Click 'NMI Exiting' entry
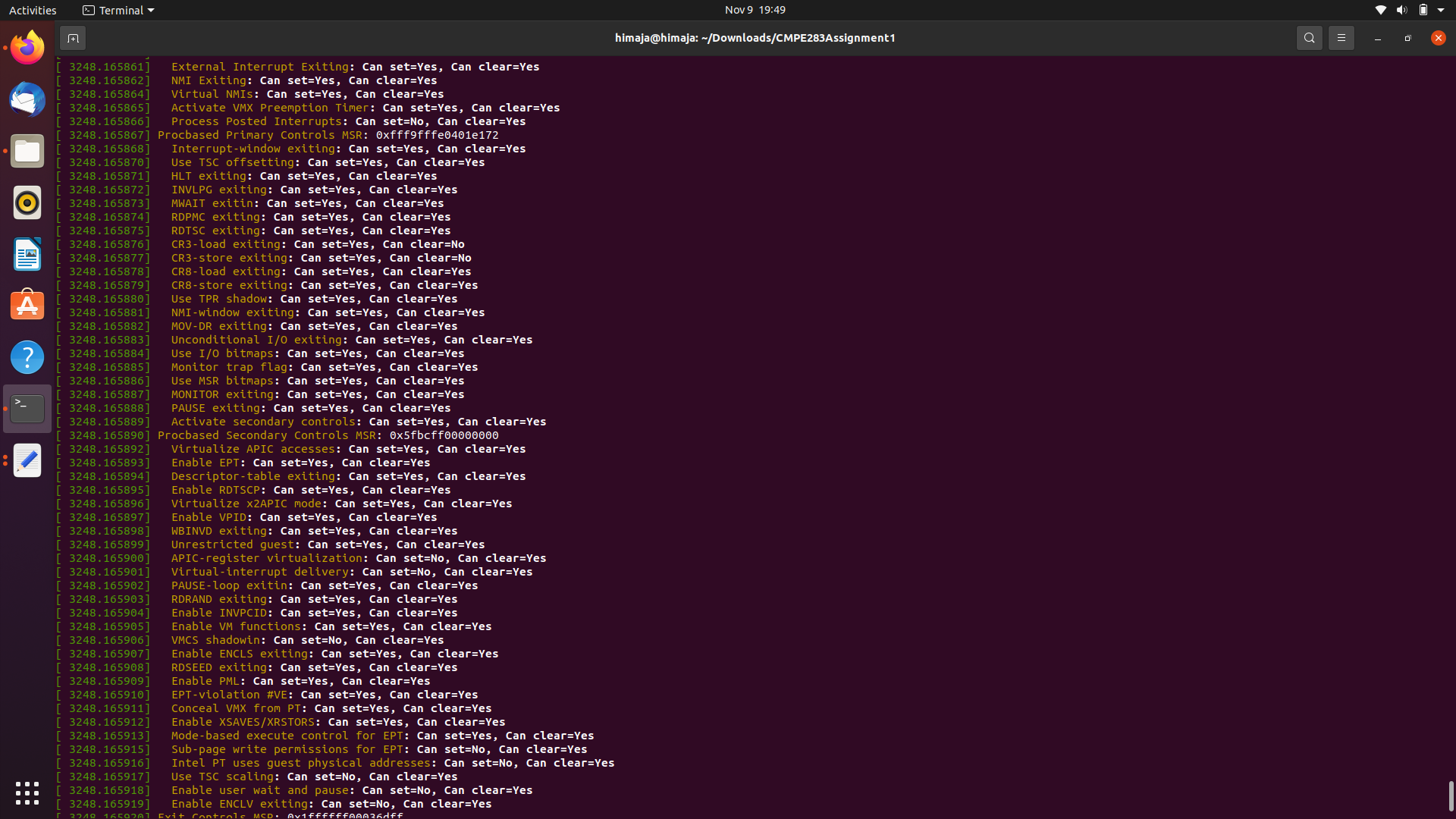 pyautogui.click(x=209, y=80)
